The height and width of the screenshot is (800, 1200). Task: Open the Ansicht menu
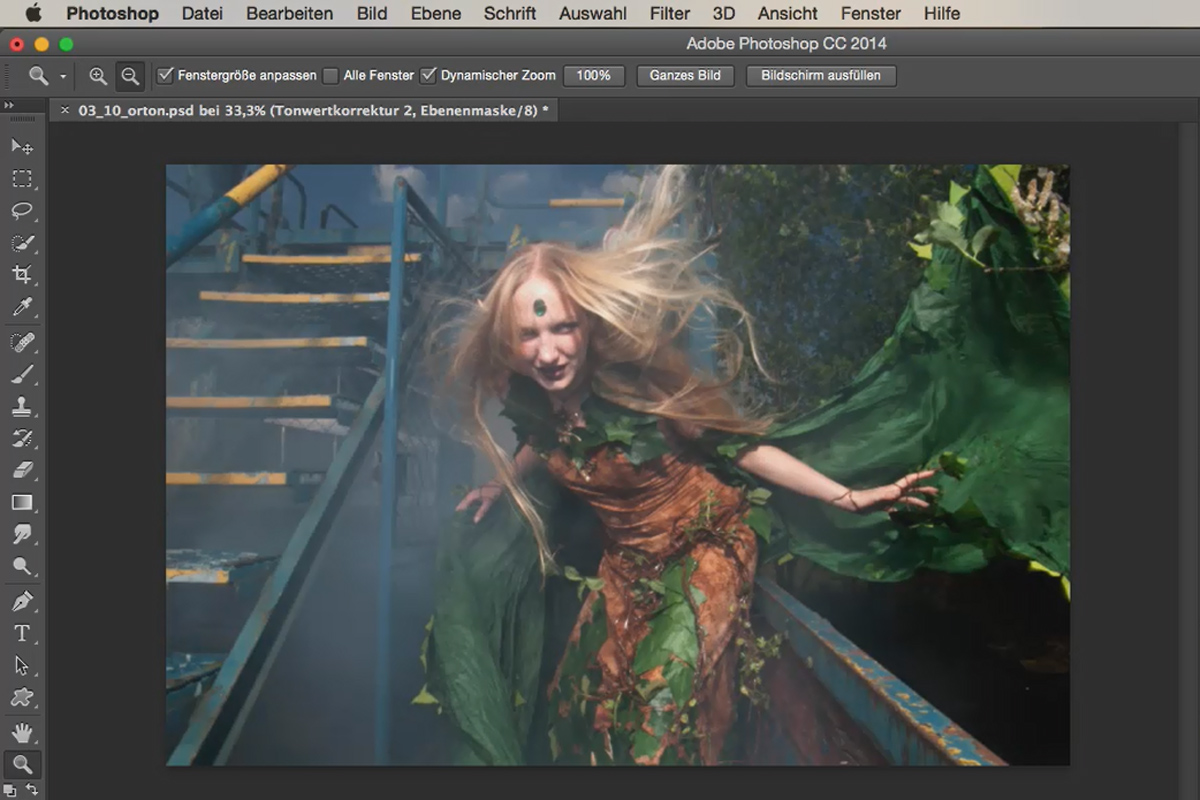click(x=788, y=14)
